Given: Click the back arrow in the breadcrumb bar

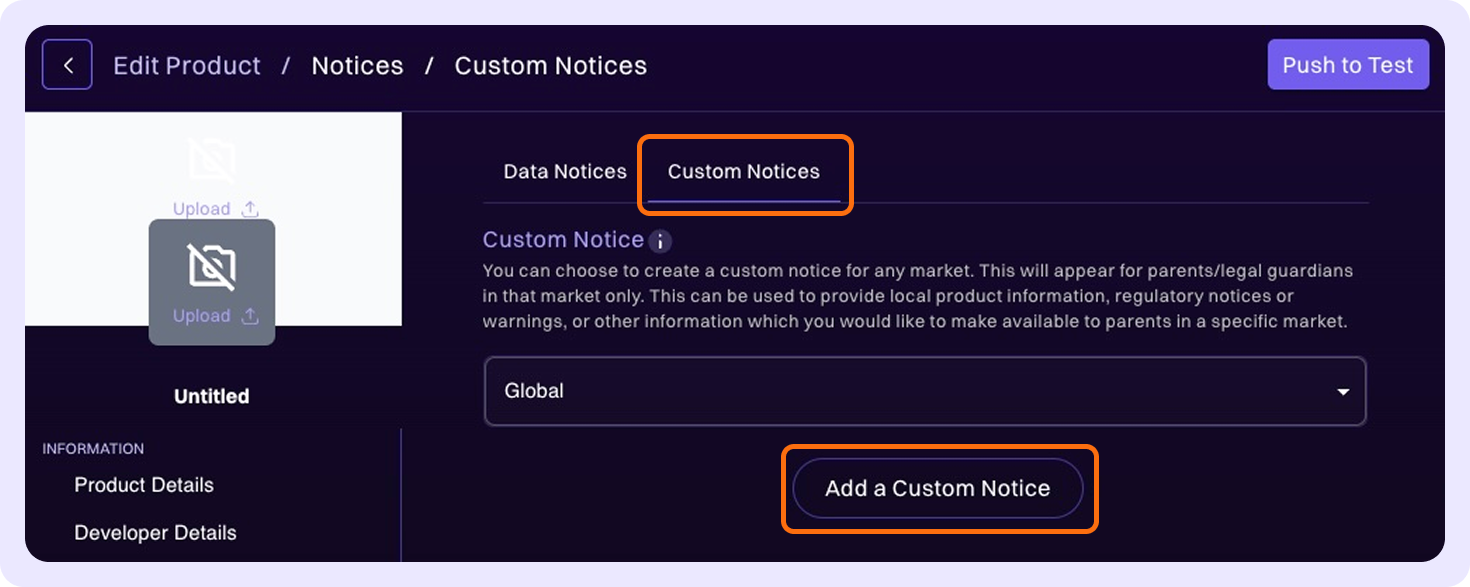Looking at the screenshot, I should (x=66, y=64).
